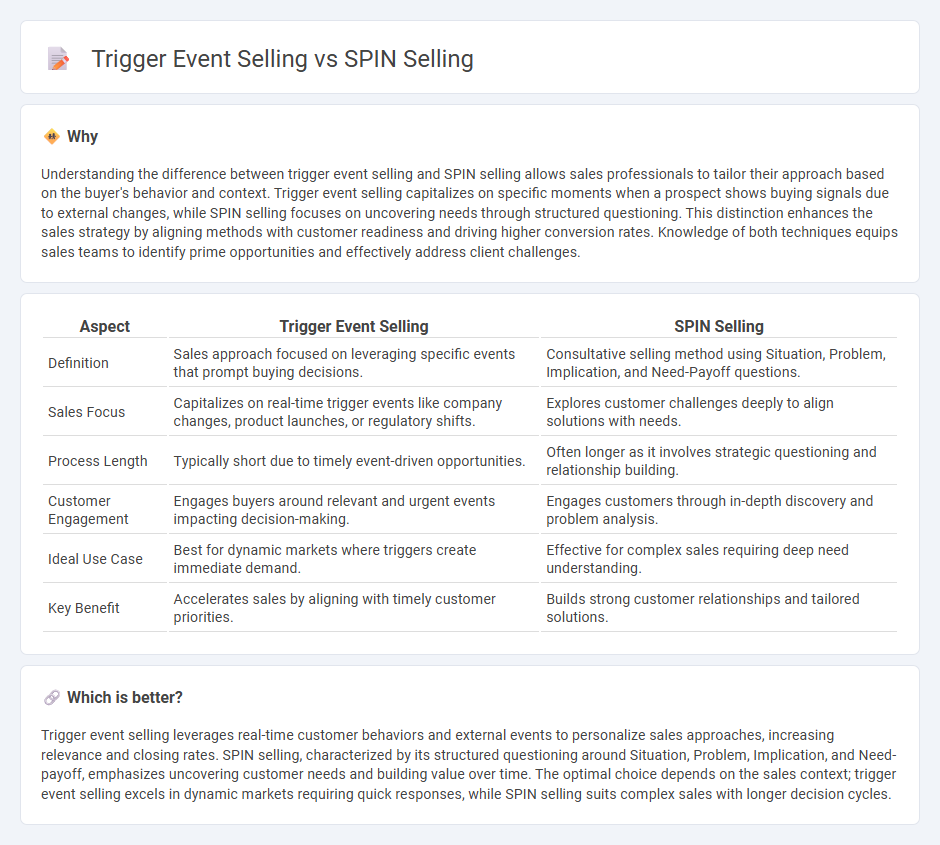Click cell 'Explores customer challenges deeply'
This screenshot has width=940, height=845.
pos(719,412)
